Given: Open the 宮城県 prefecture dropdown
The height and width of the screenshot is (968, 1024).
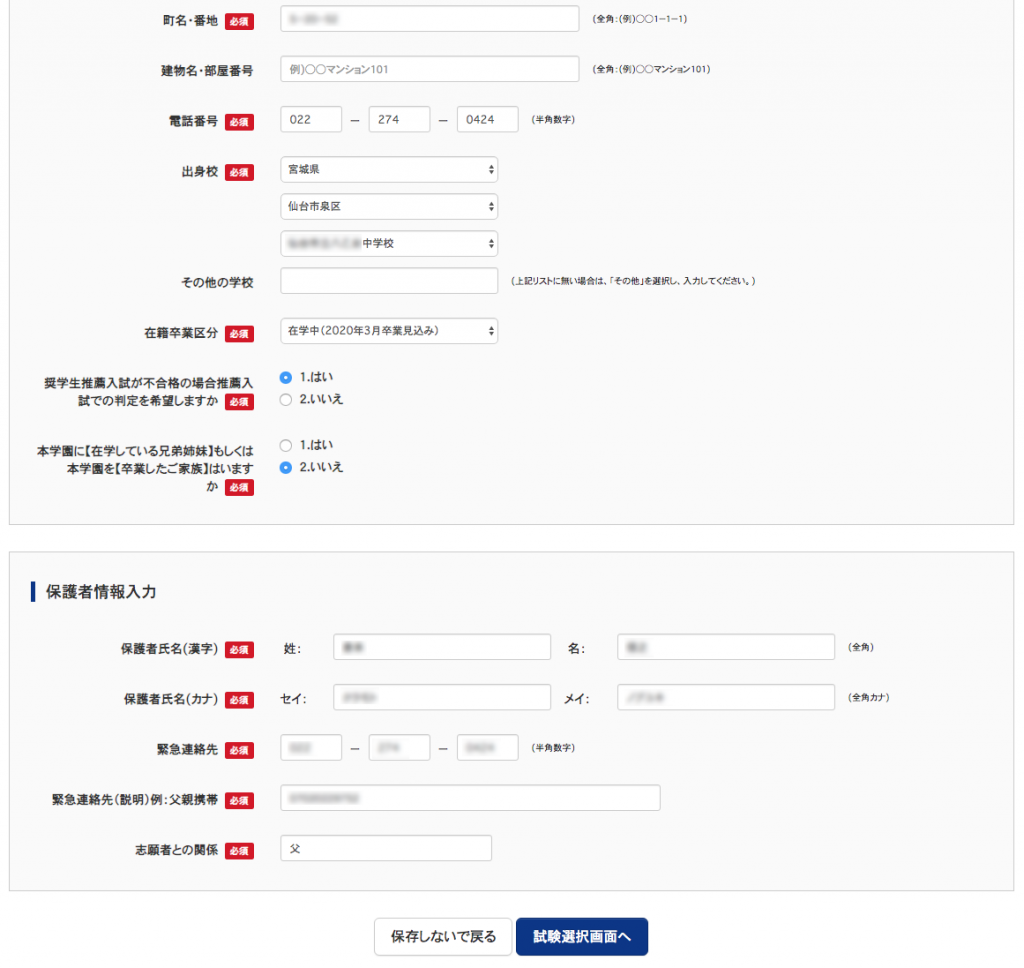Looking at the screenshot, I should tap(389, 170).
